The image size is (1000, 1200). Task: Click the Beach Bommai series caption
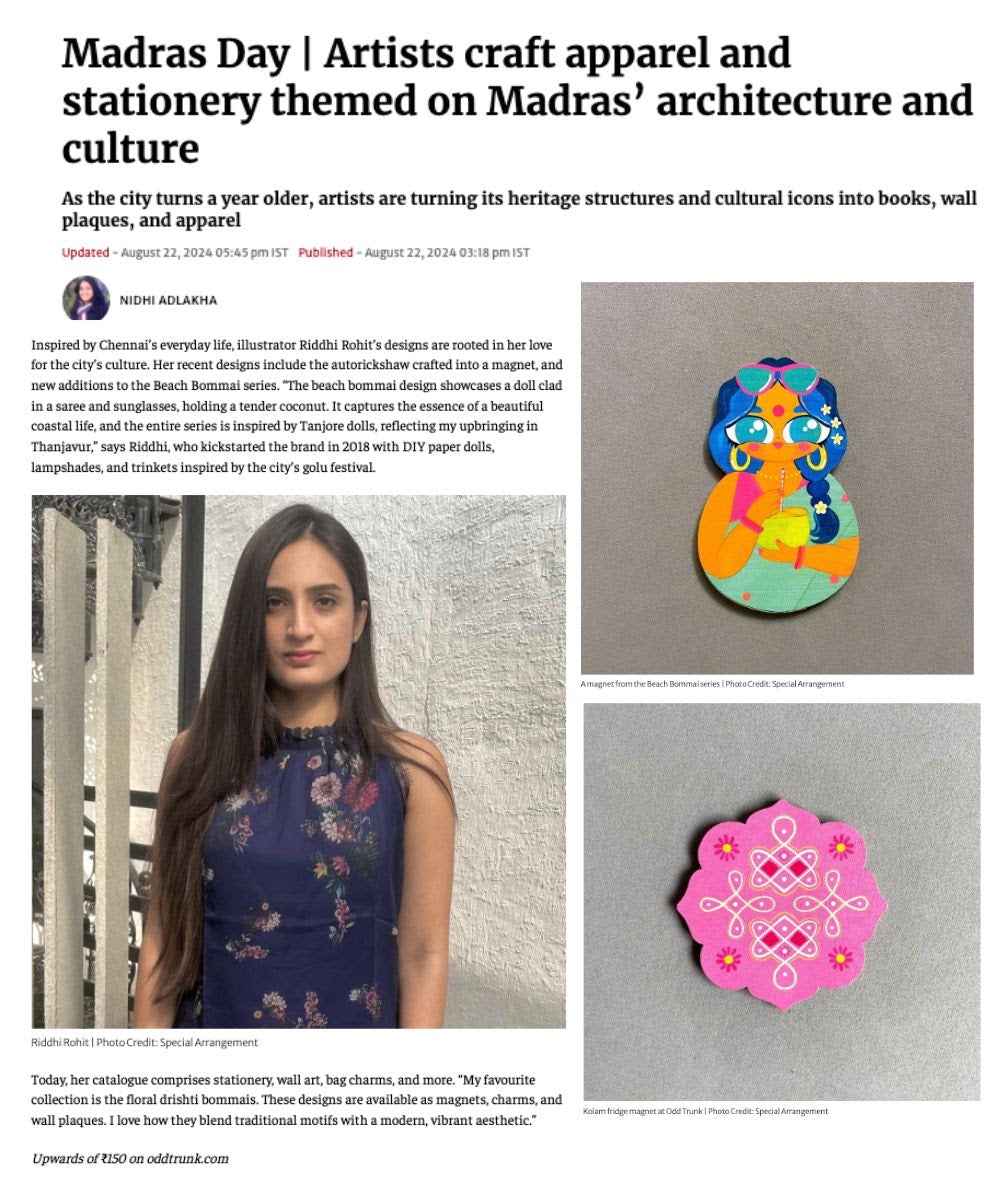coord(712,684)
